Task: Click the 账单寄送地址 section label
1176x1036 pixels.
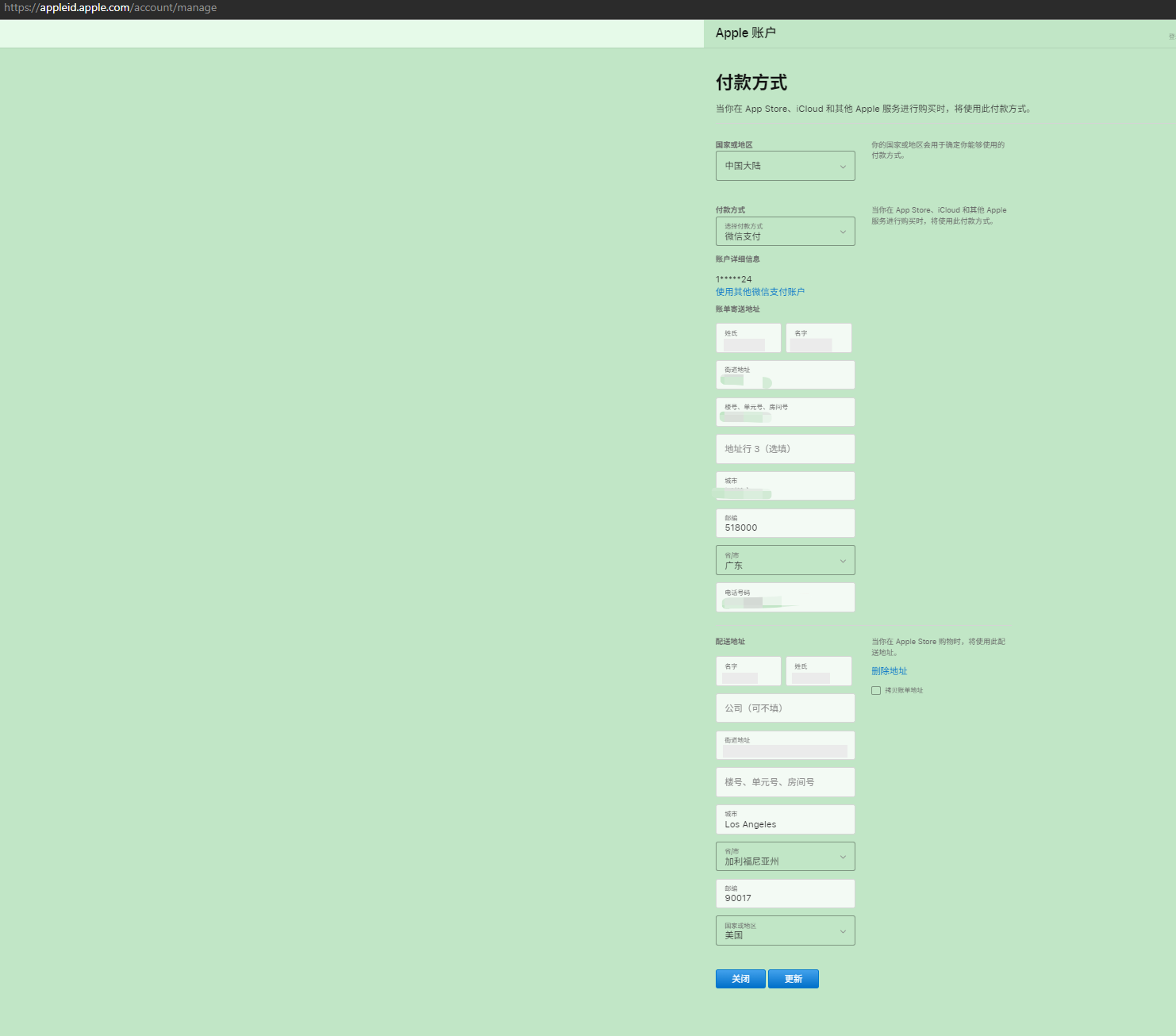Action: point(738,309)
